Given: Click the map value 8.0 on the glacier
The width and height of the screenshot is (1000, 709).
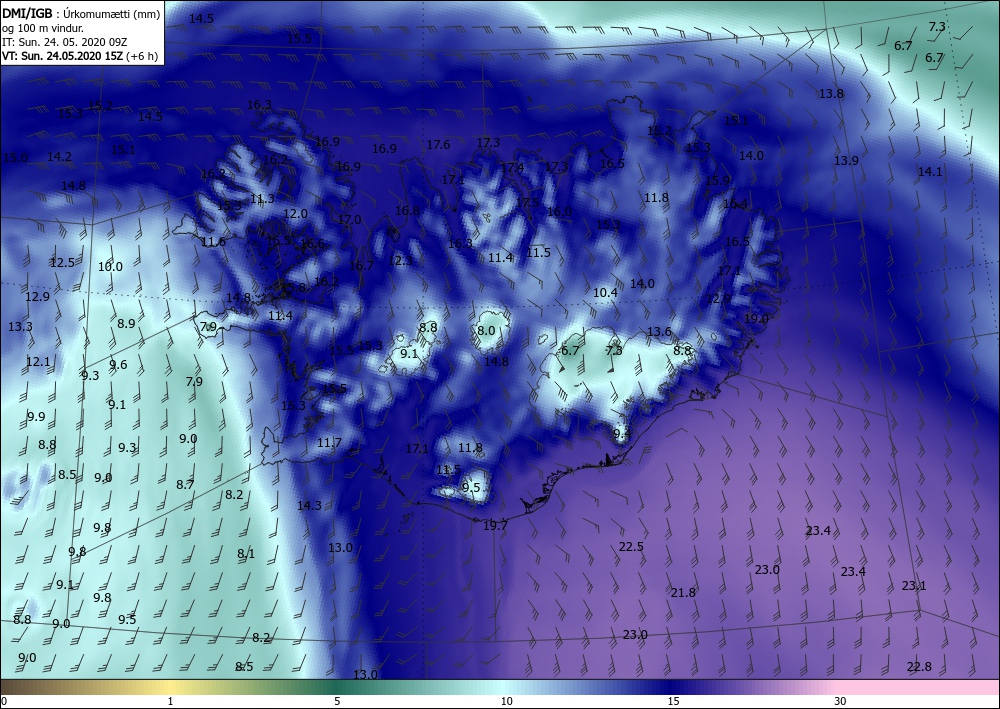Looking at the screenshot, I should (486, 330).
